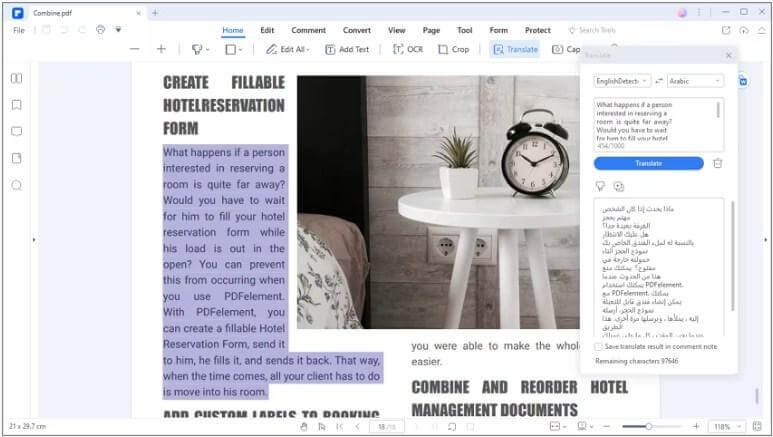Click the fullscreen icon in status bar
The image size is (773, 437).
click(x=758, y=427)
